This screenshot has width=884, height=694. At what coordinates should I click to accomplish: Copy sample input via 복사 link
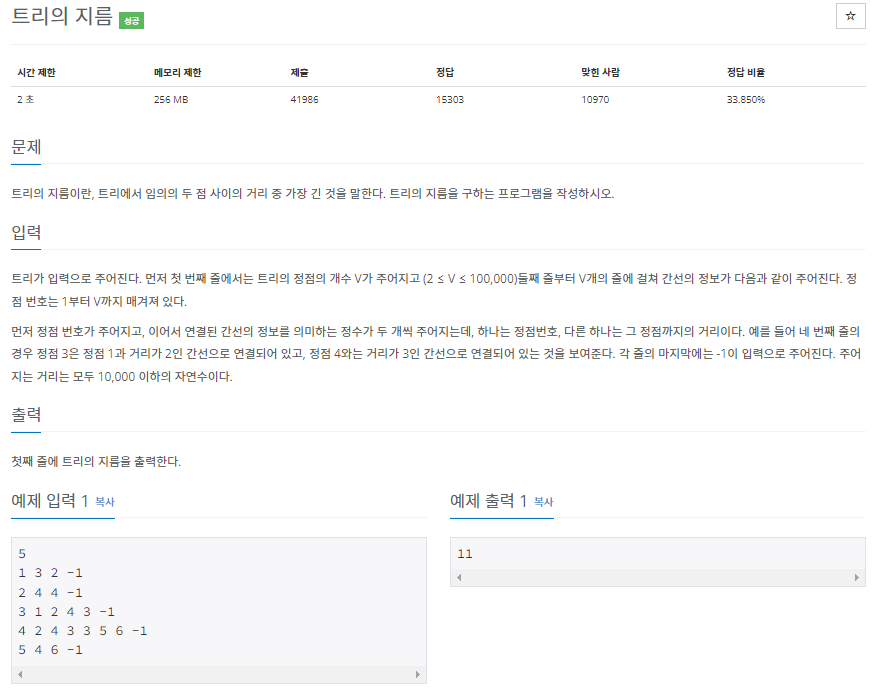tap(105, 502)
